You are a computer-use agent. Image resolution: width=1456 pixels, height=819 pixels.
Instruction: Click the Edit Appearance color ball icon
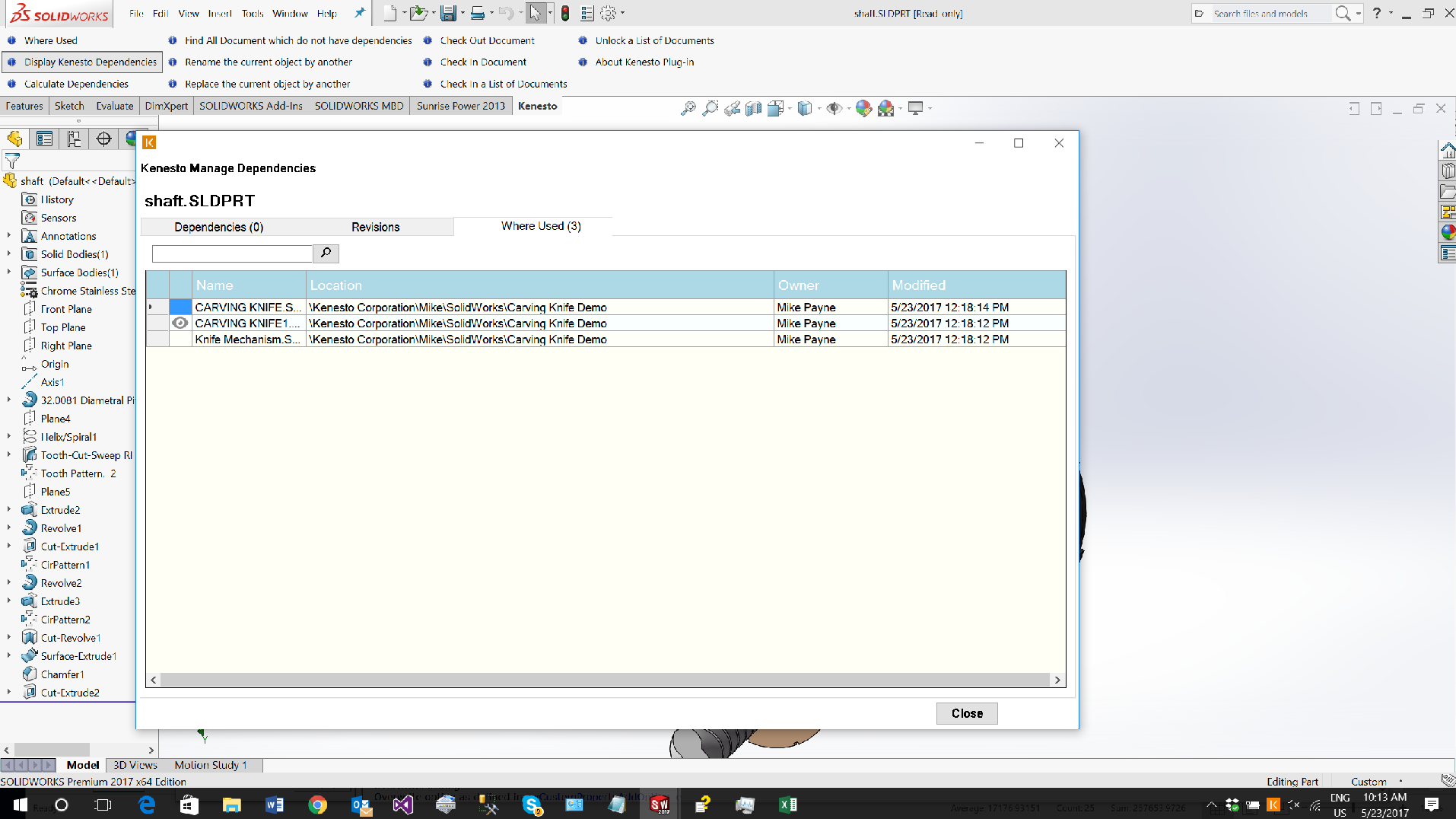click(x=863, y=108)
